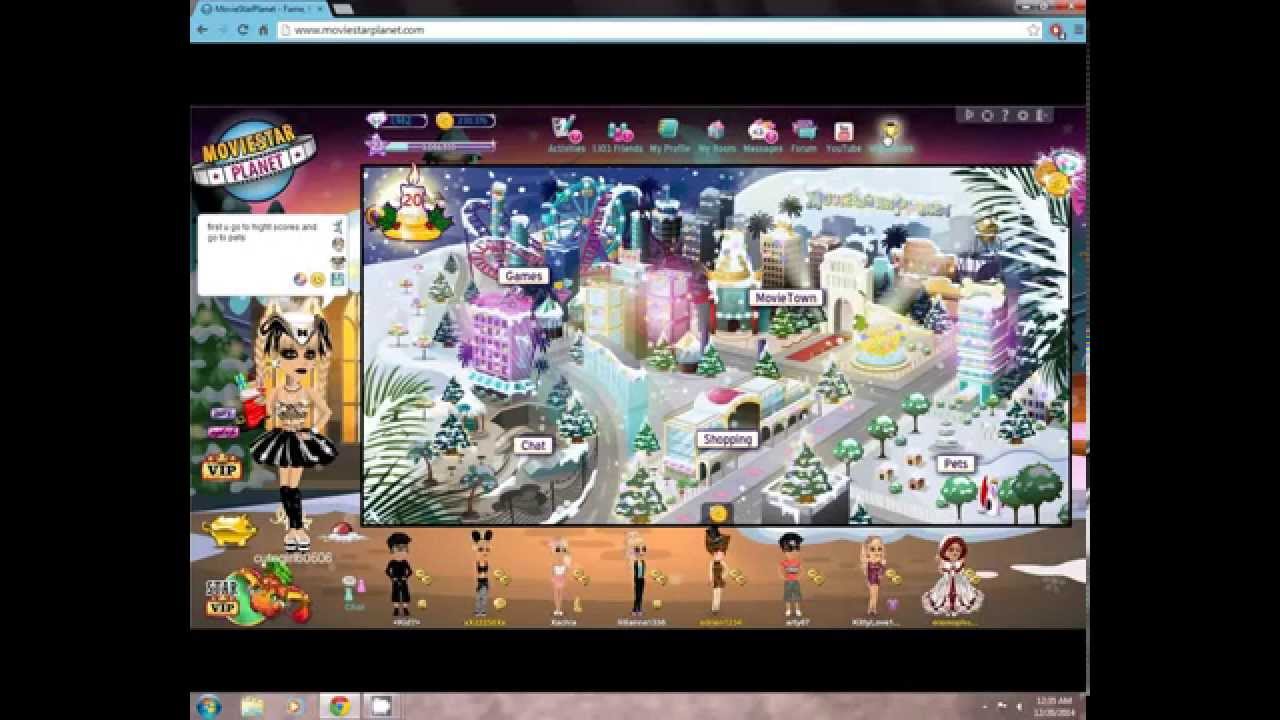Open a new browser tab
Image resolution: width=1280 pixels, height=720 pixels.
point(341,9)
